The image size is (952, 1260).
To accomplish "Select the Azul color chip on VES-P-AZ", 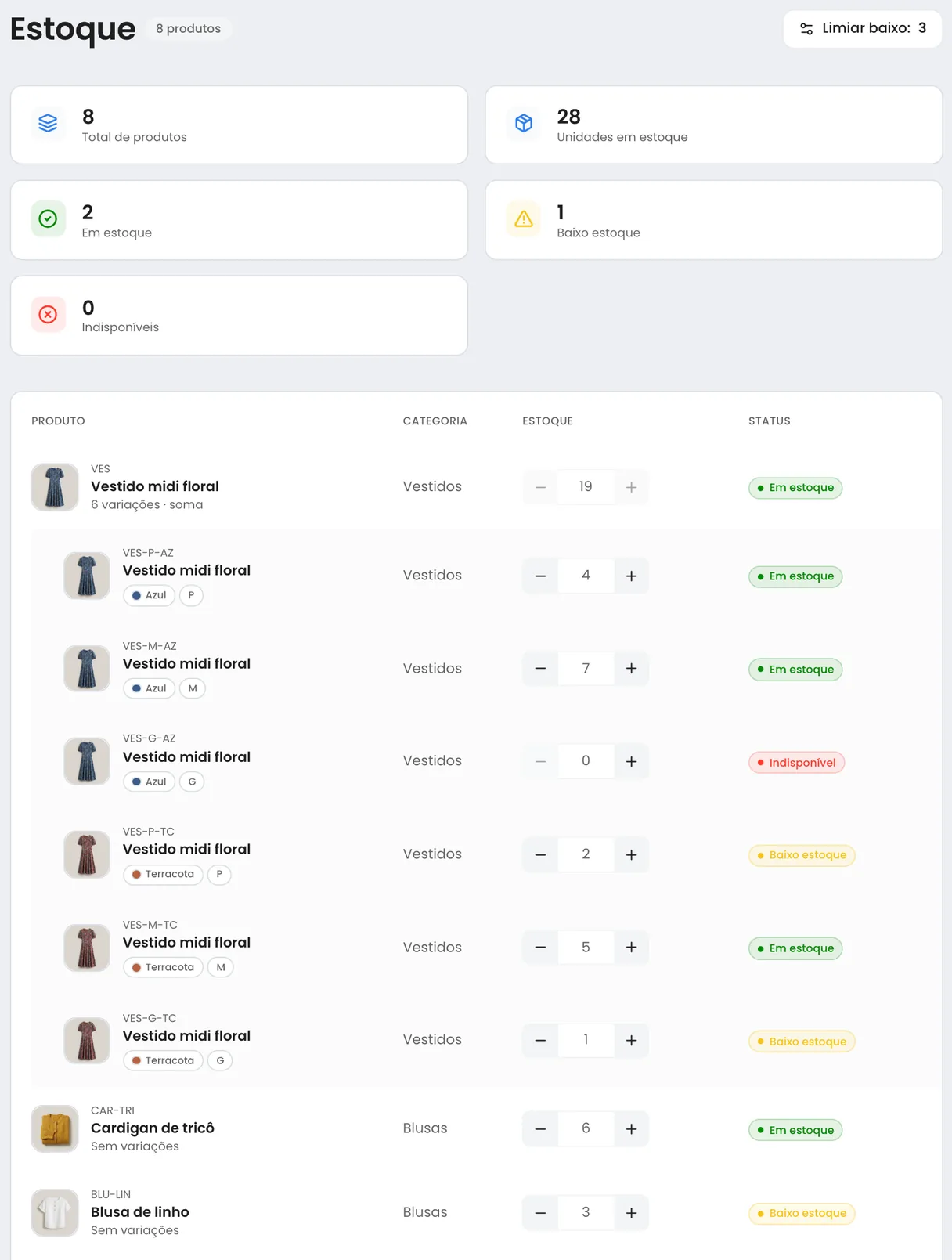I will (x=149, y=595).
